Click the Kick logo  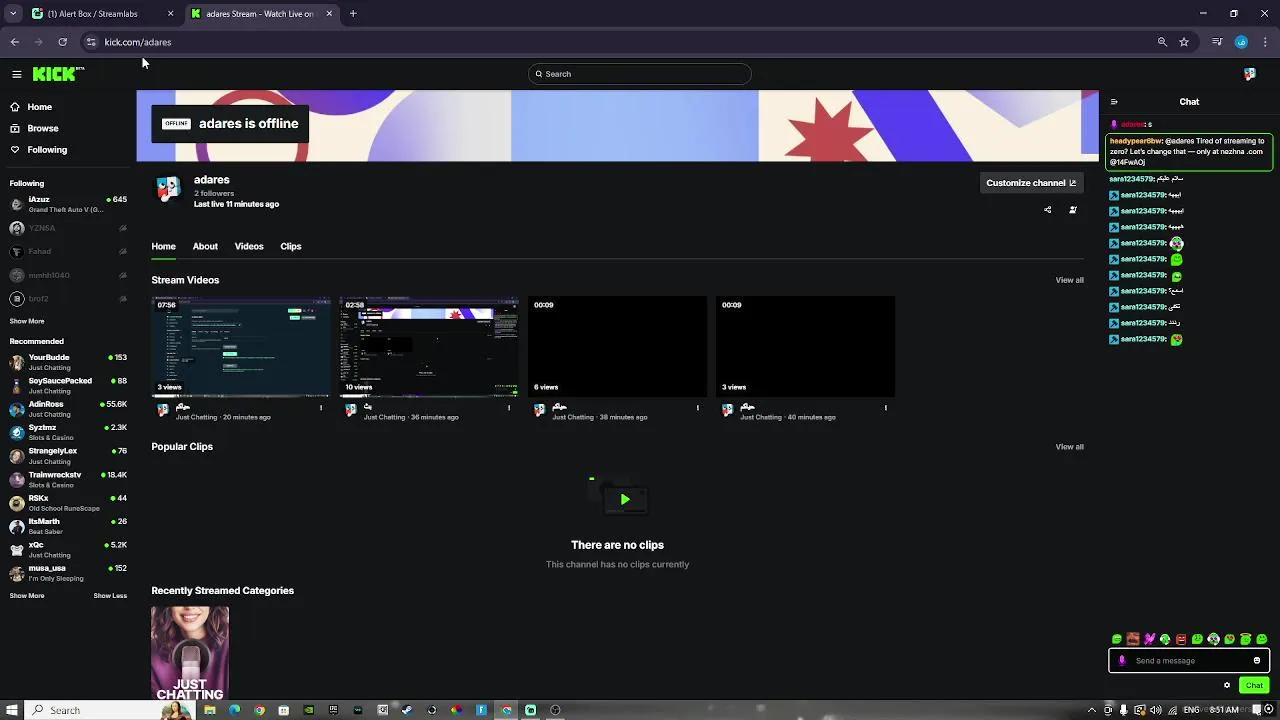coord(58,74)
